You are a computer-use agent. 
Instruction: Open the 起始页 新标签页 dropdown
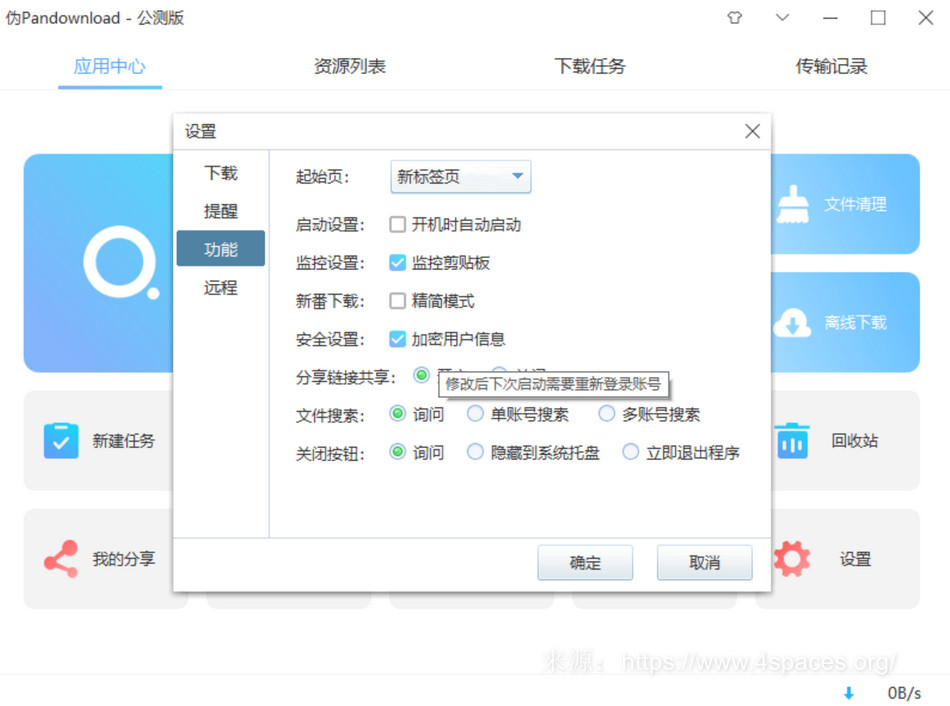point(460,177)
